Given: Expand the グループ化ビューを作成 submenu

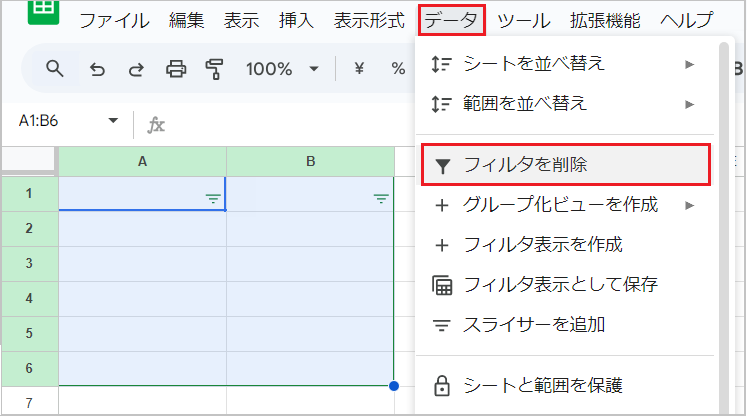Looking at the screenshot, I should 689,205.
